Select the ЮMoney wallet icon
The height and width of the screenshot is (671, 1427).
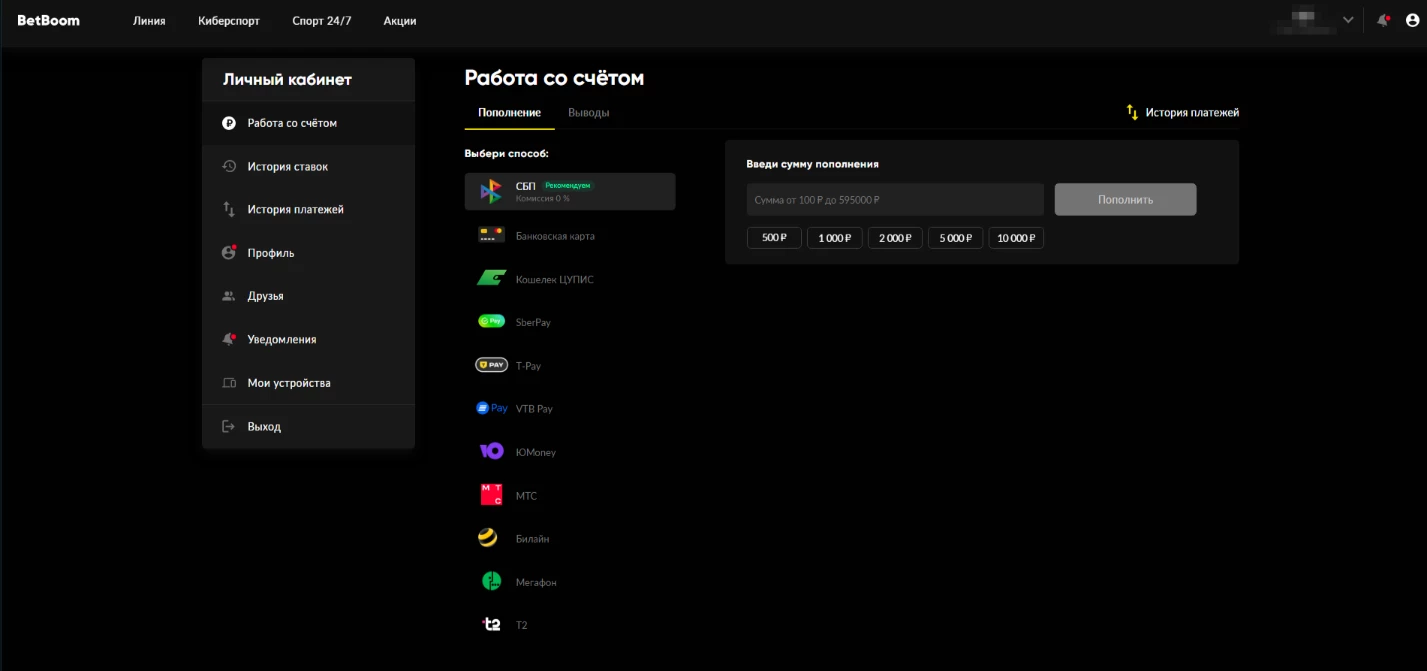pyautogui.click(x=491, y=452)
